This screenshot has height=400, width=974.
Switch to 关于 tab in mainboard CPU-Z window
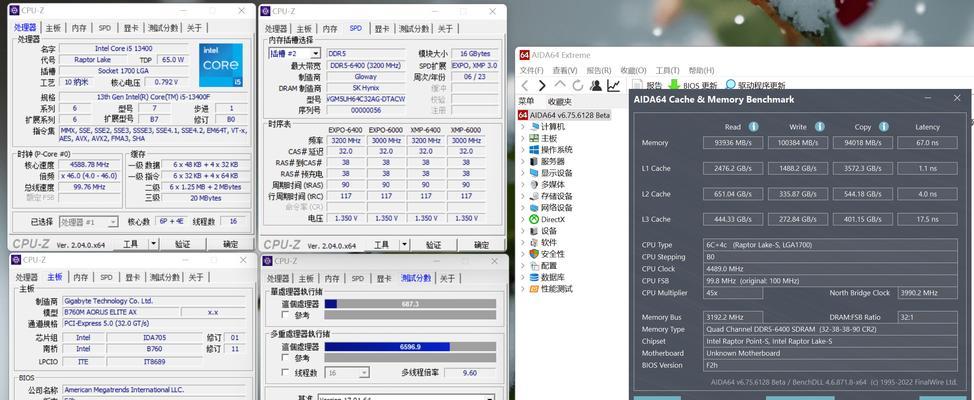click(x=196, y=277)
